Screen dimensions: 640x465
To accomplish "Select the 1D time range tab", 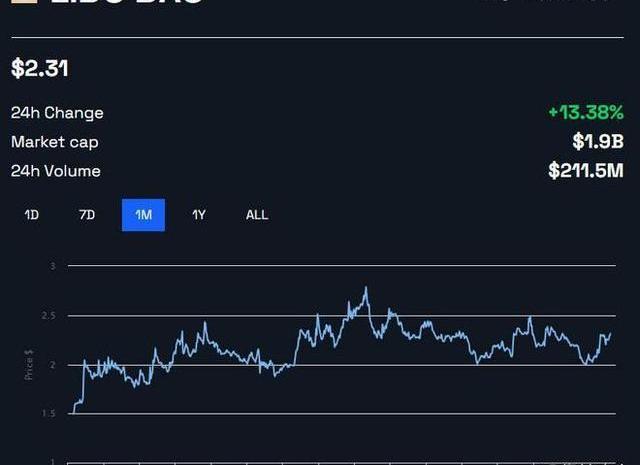I will click(32, 215).
